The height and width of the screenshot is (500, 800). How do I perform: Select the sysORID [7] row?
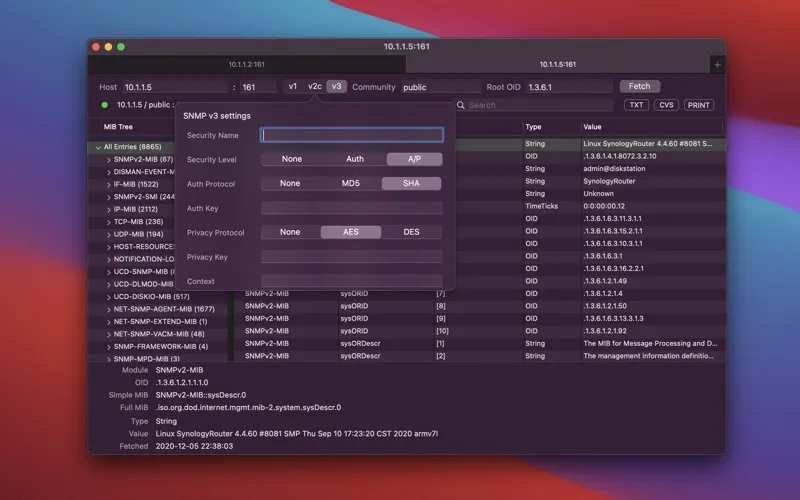pos(480,293)
